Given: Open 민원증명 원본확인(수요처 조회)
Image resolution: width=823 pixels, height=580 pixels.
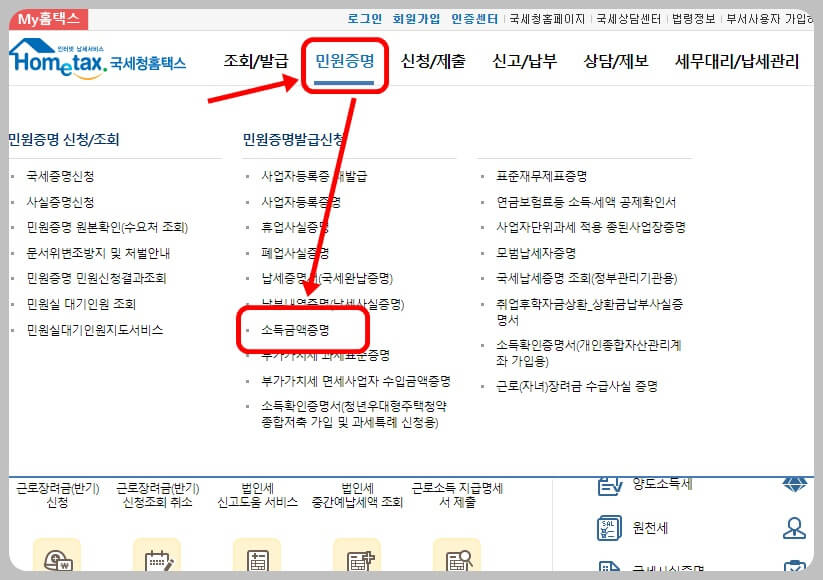Looking at the screenshot, I should tap(107, 227).
